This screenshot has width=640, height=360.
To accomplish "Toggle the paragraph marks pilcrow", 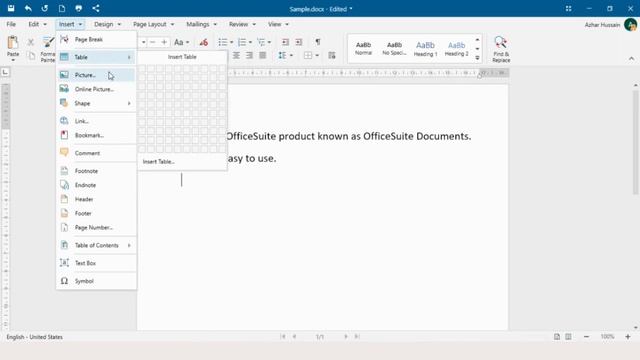I will pos(318,42).
